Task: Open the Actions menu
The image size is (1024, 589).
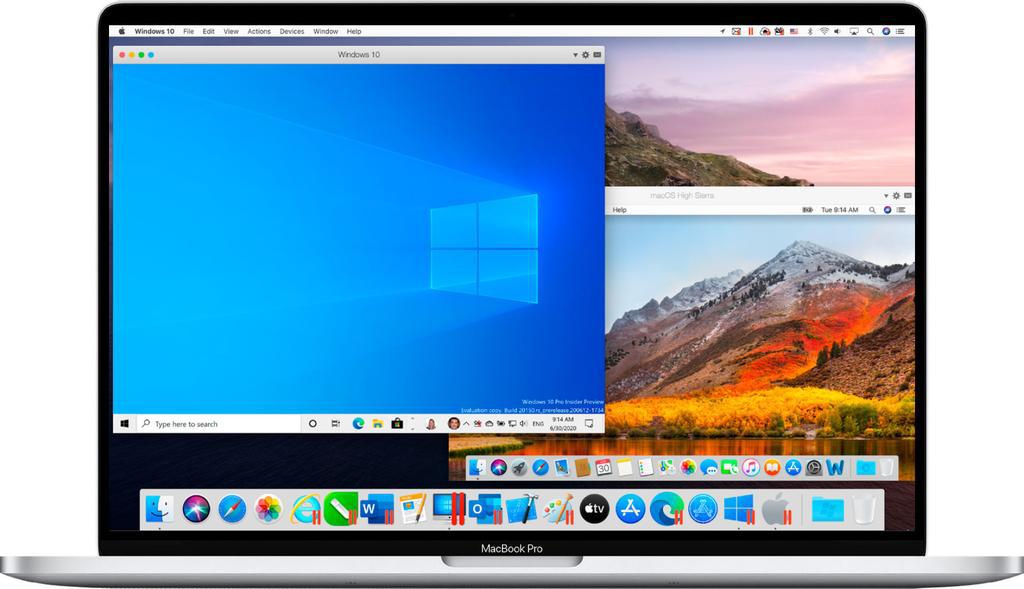Action: tap(259, 31)
